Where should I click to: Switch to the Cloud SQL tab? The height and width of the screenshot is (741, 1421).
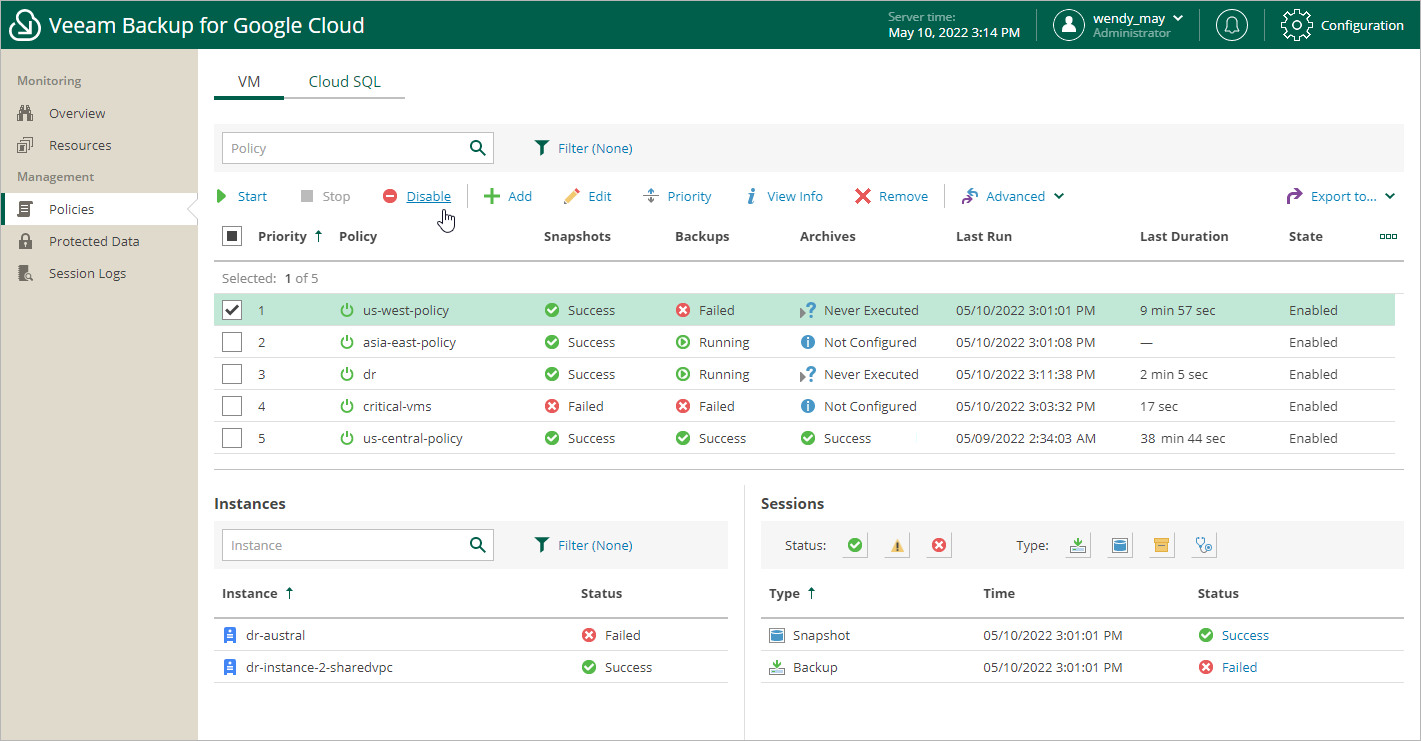click(x=344, y=82)
